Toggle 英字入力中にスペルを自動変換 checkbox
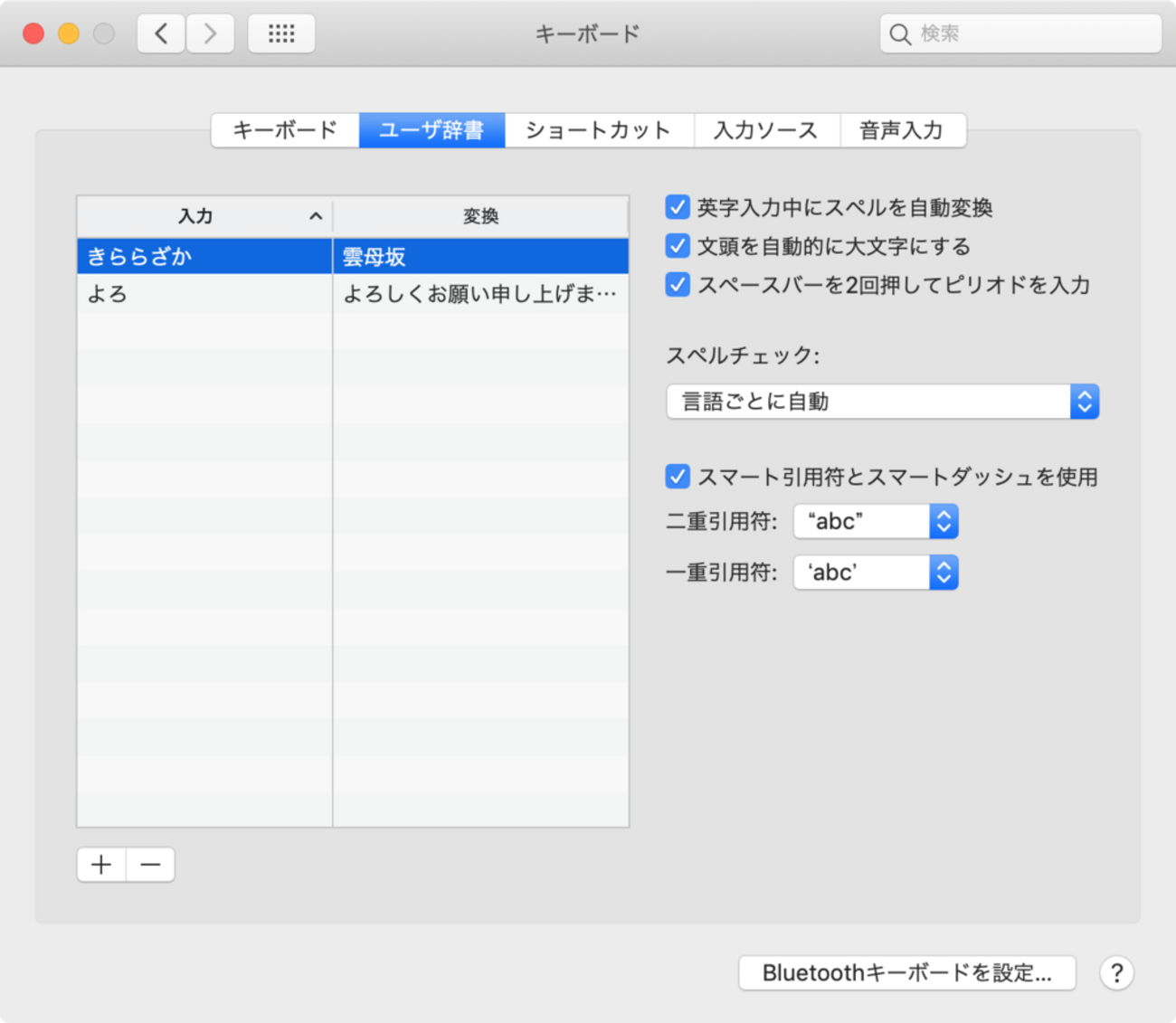1176x1023 pixels. (x=678, y=207)
